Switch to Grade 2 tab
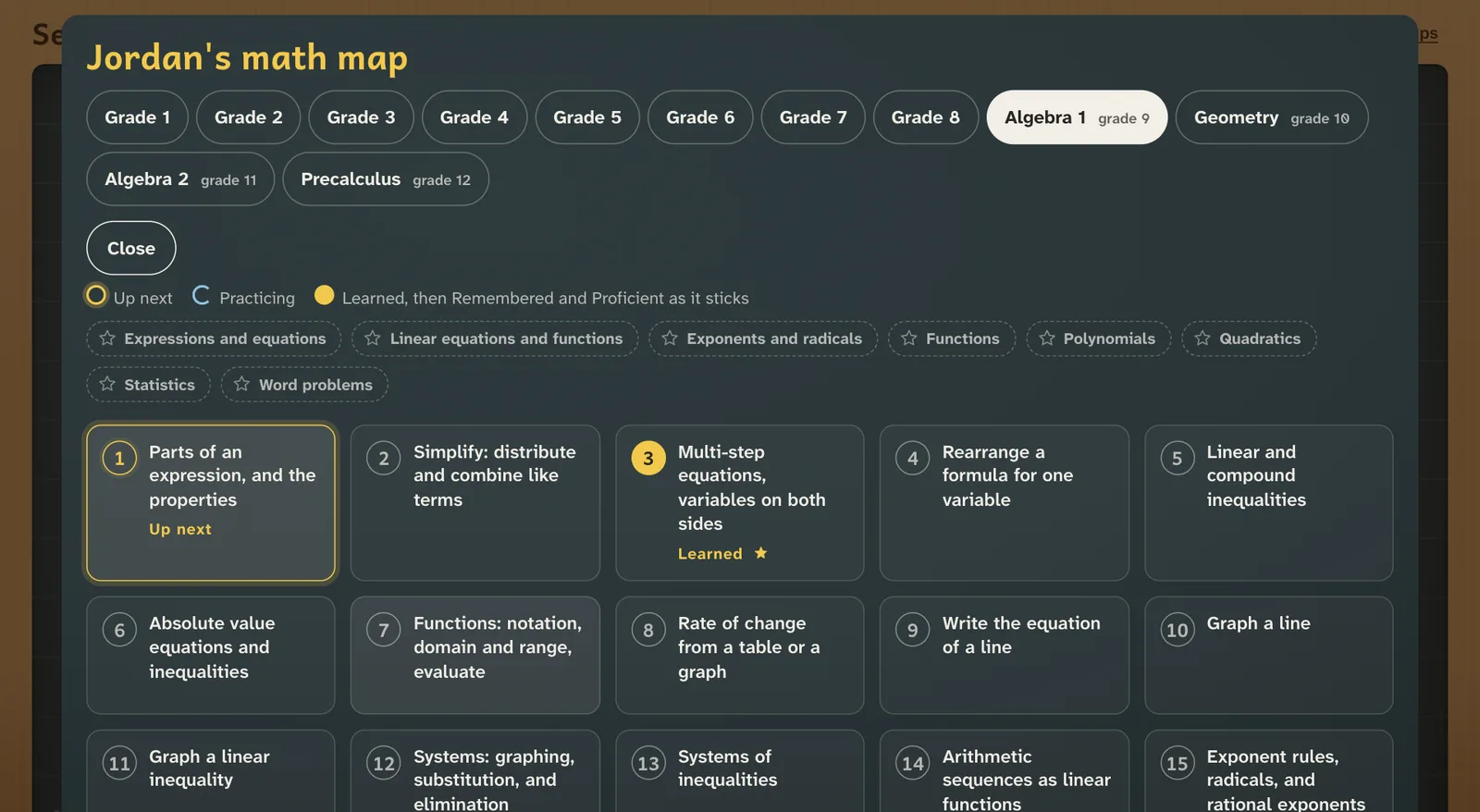 (248, 117)
